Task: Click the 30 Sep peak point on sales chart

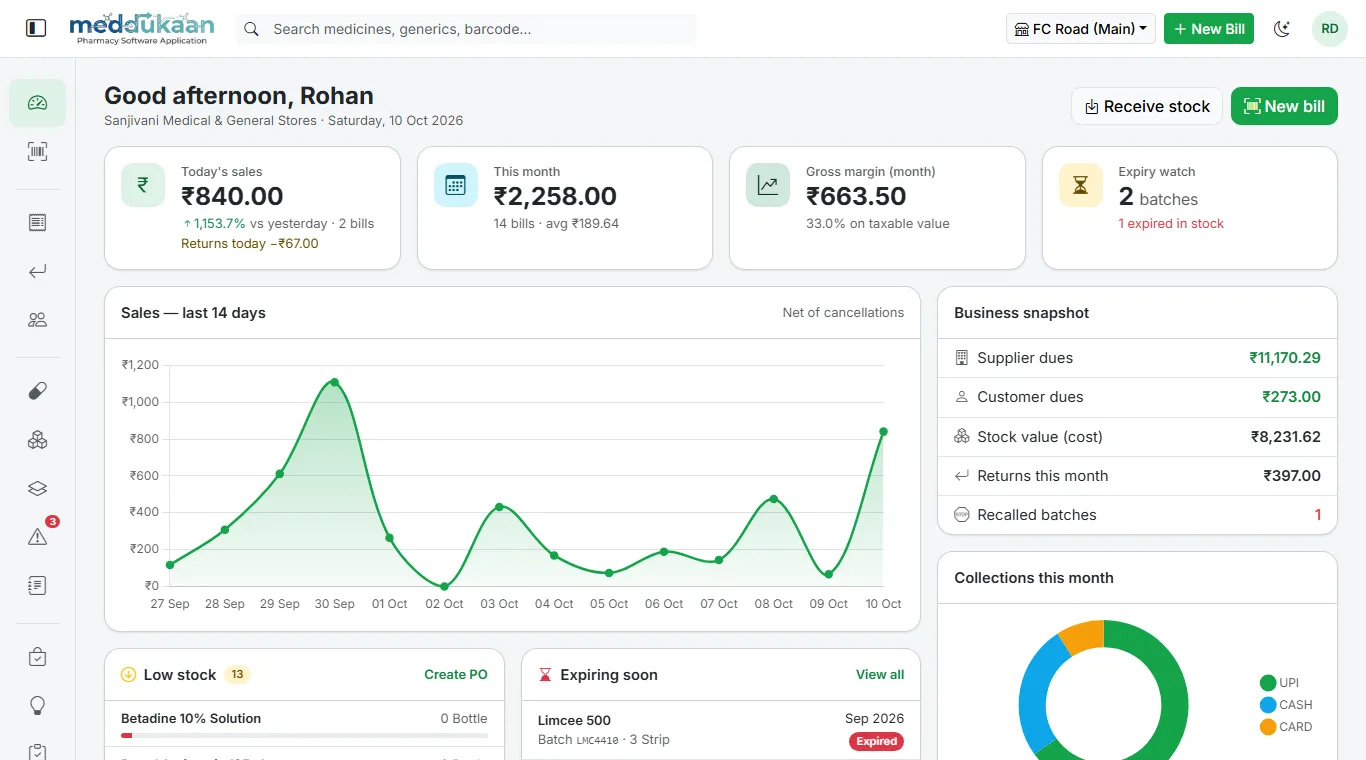Action: pyautogui.click(x=335, y=382)
